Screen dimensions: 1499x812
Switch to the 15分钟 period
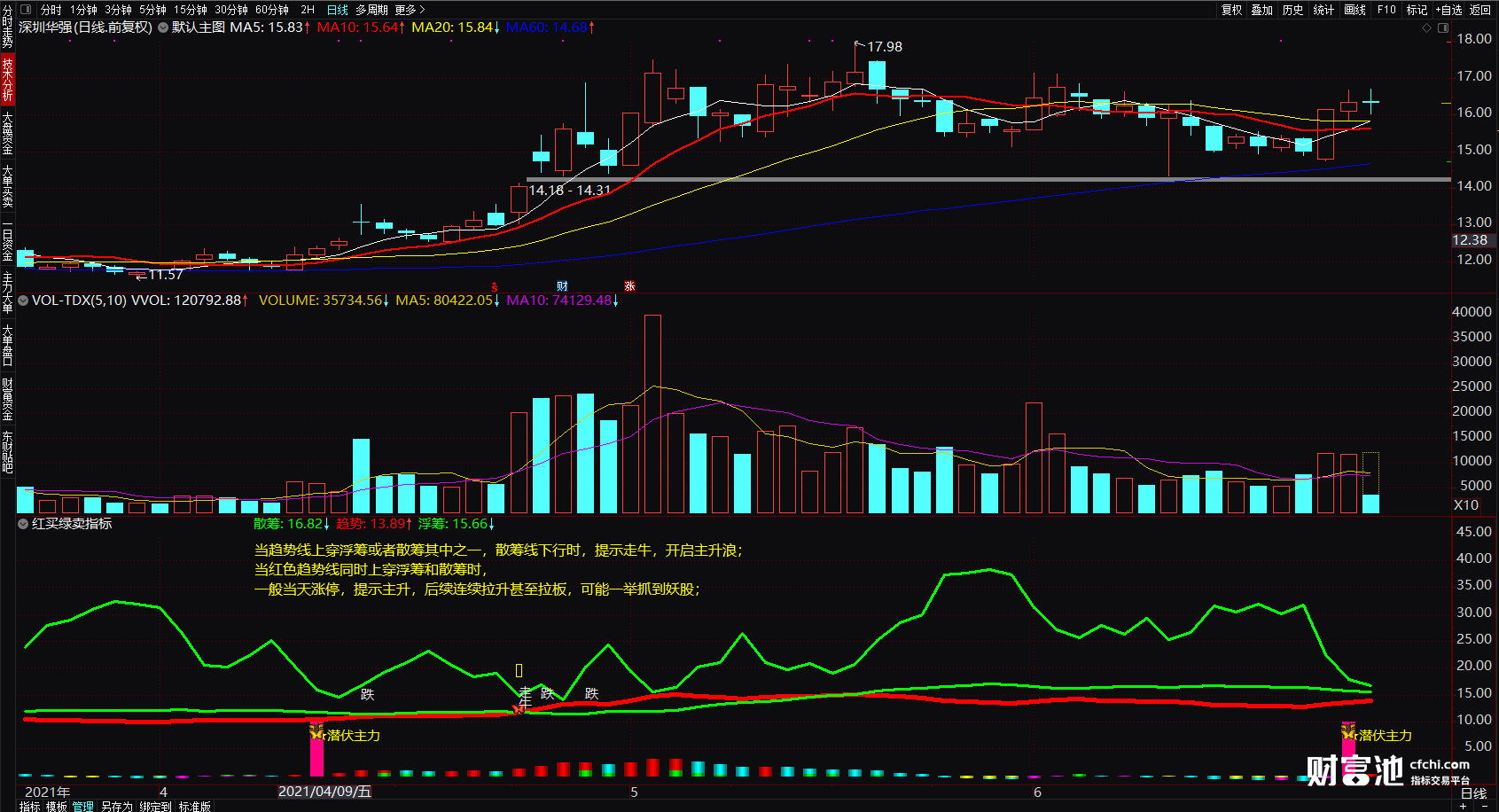tap(190, 10)
